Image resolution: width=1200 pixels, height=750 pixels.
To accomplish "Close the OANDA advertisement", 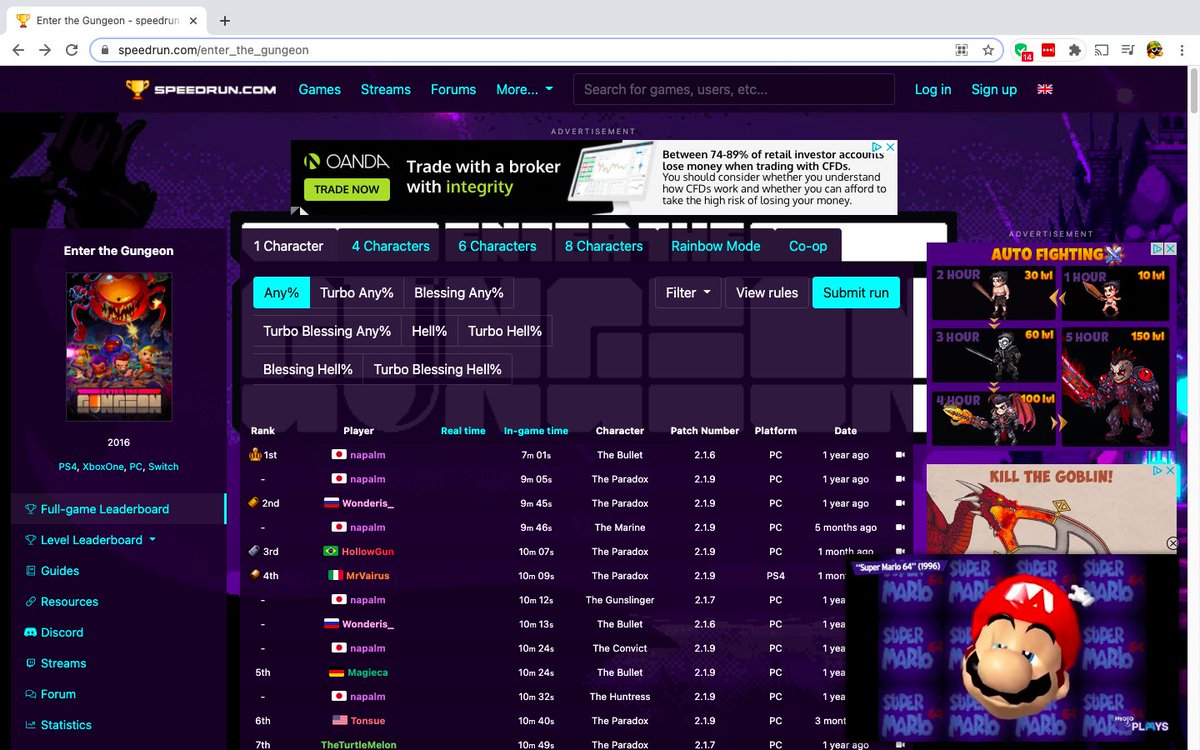I will 890,147.
